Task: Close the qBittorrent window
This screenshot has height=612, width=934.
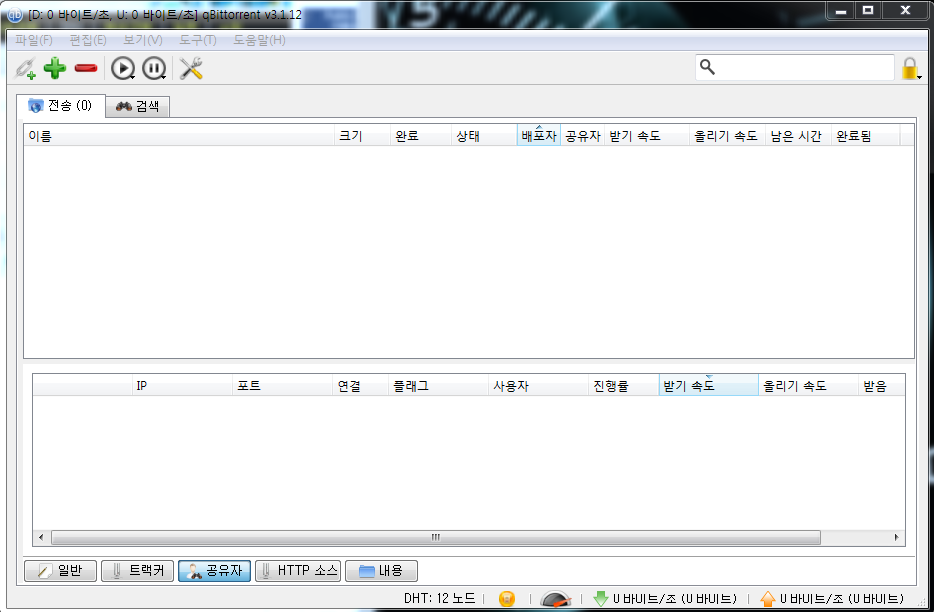Action: pos(905,10)
